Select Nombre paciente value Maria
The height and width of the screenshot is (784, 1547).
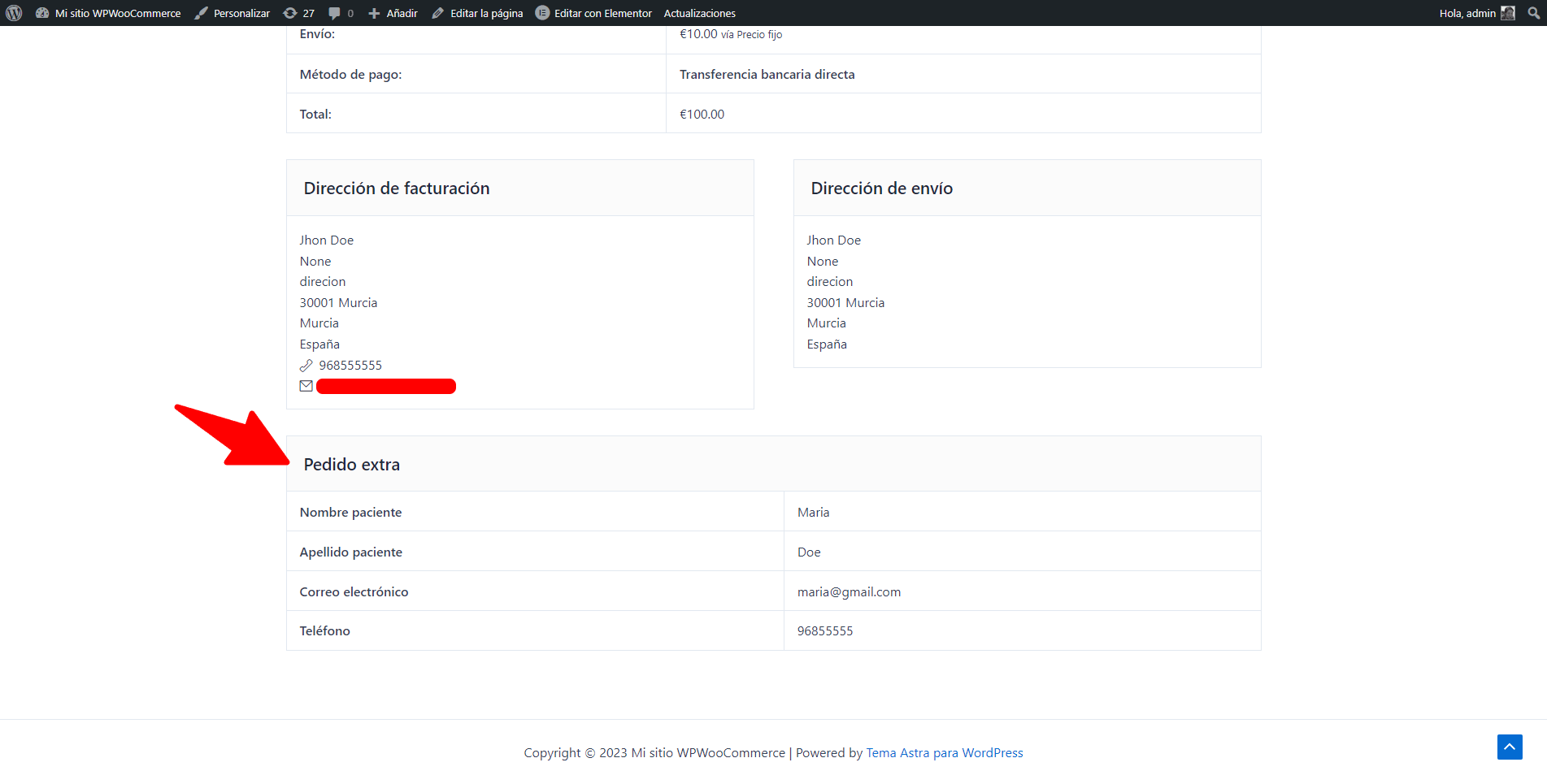point(813,512)
